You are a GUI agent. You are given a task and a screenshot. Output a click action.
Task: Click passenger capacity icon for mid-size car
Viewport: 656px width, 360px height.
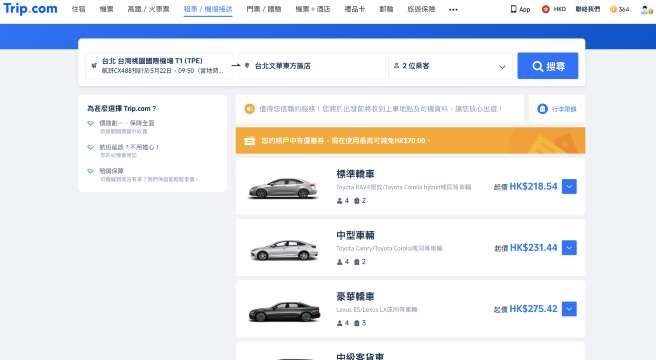pyautogui.click(x=340, y=262)
